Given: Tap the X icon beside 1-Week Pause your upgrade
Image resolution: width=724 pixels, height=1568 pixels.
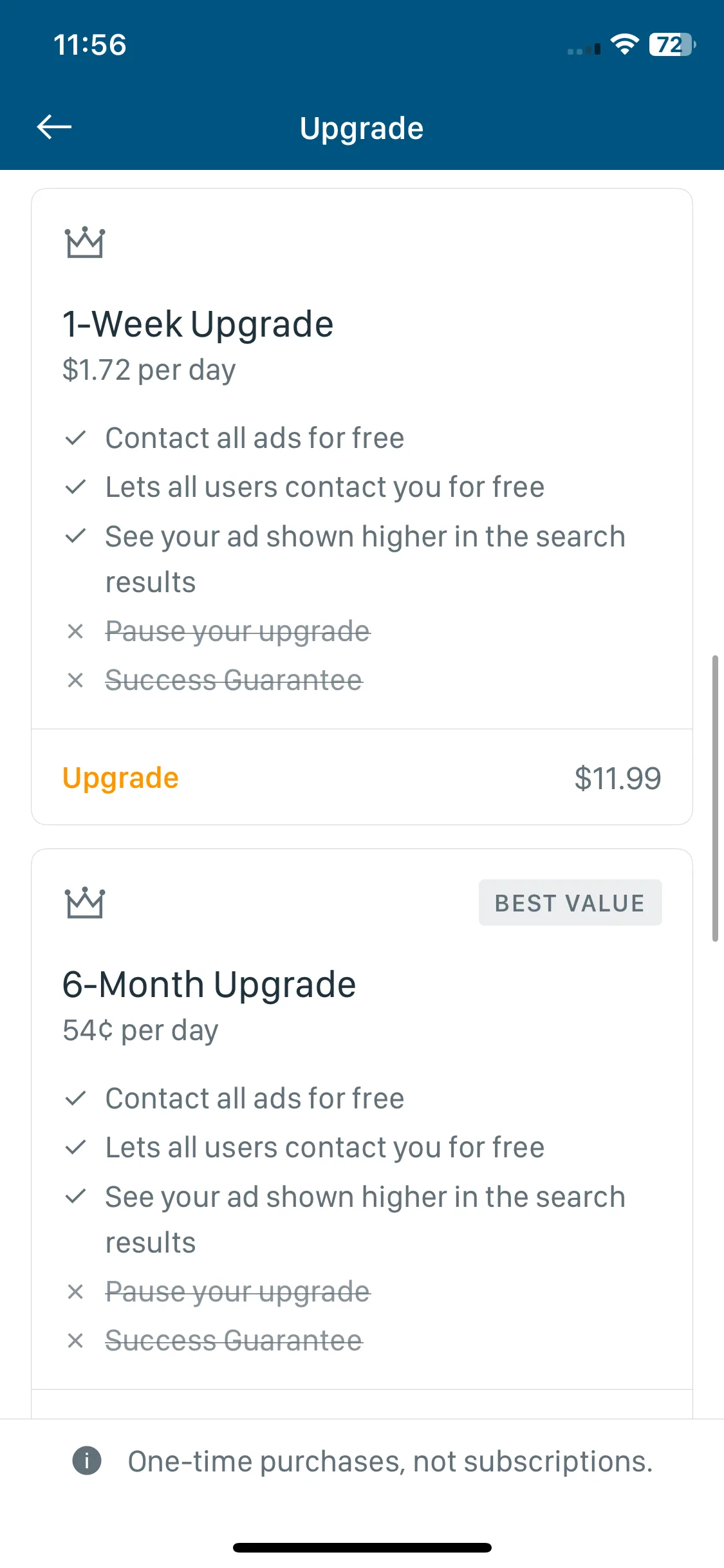Looking at the screenshot, I should tap(75, 631).
